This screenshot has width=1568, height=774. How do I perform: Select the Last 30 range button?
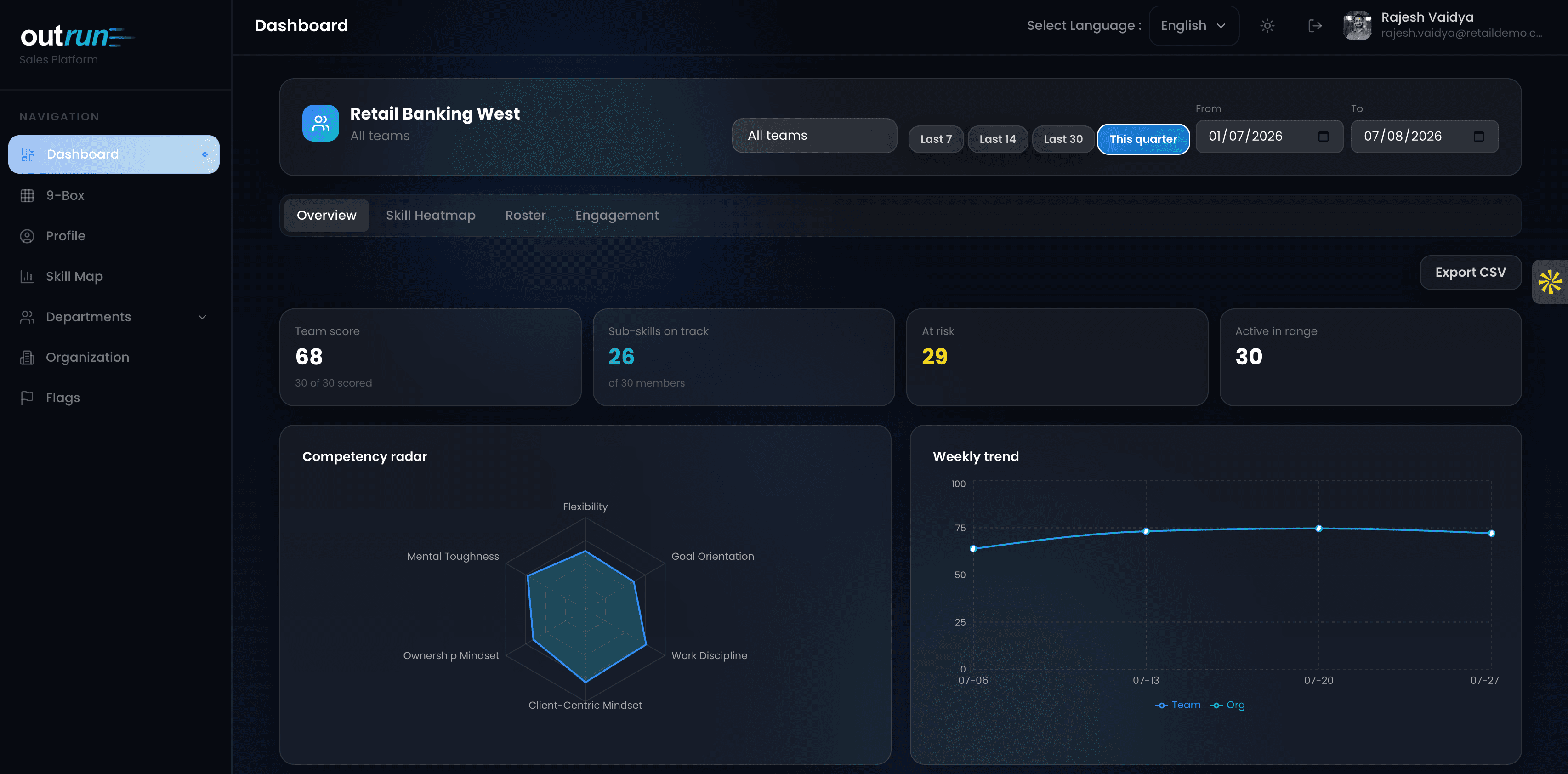pos(1063,139)
